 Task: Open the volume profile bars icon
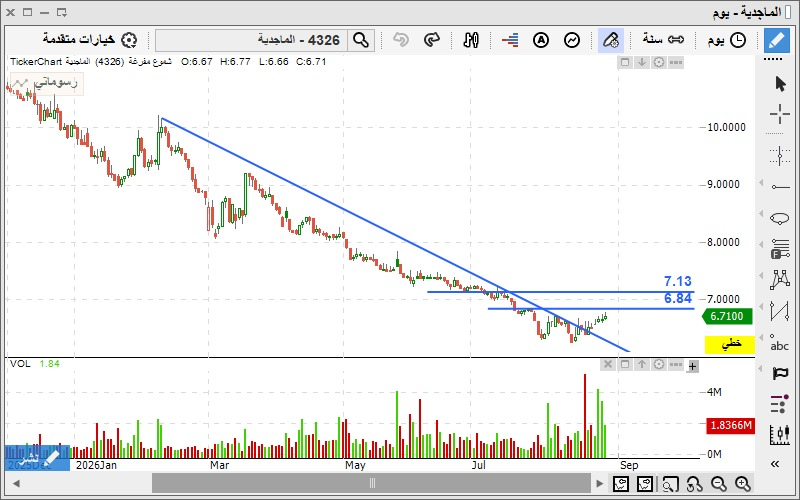click(510, 40)
